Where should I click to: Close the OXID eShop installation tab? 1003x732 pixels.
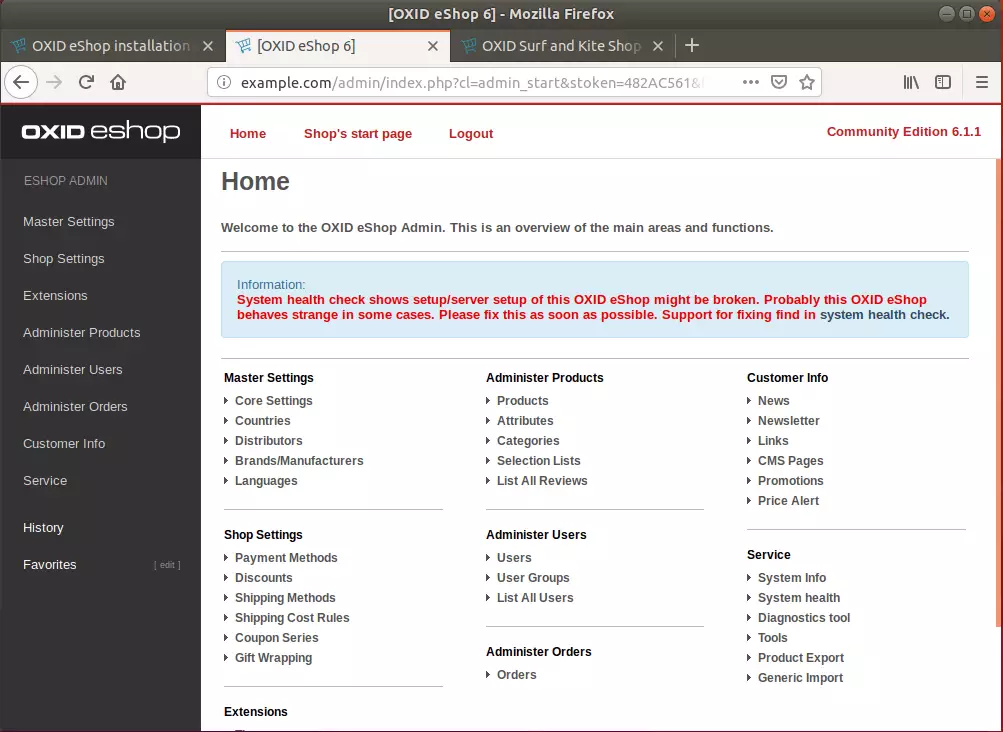[x=208, y=46]
